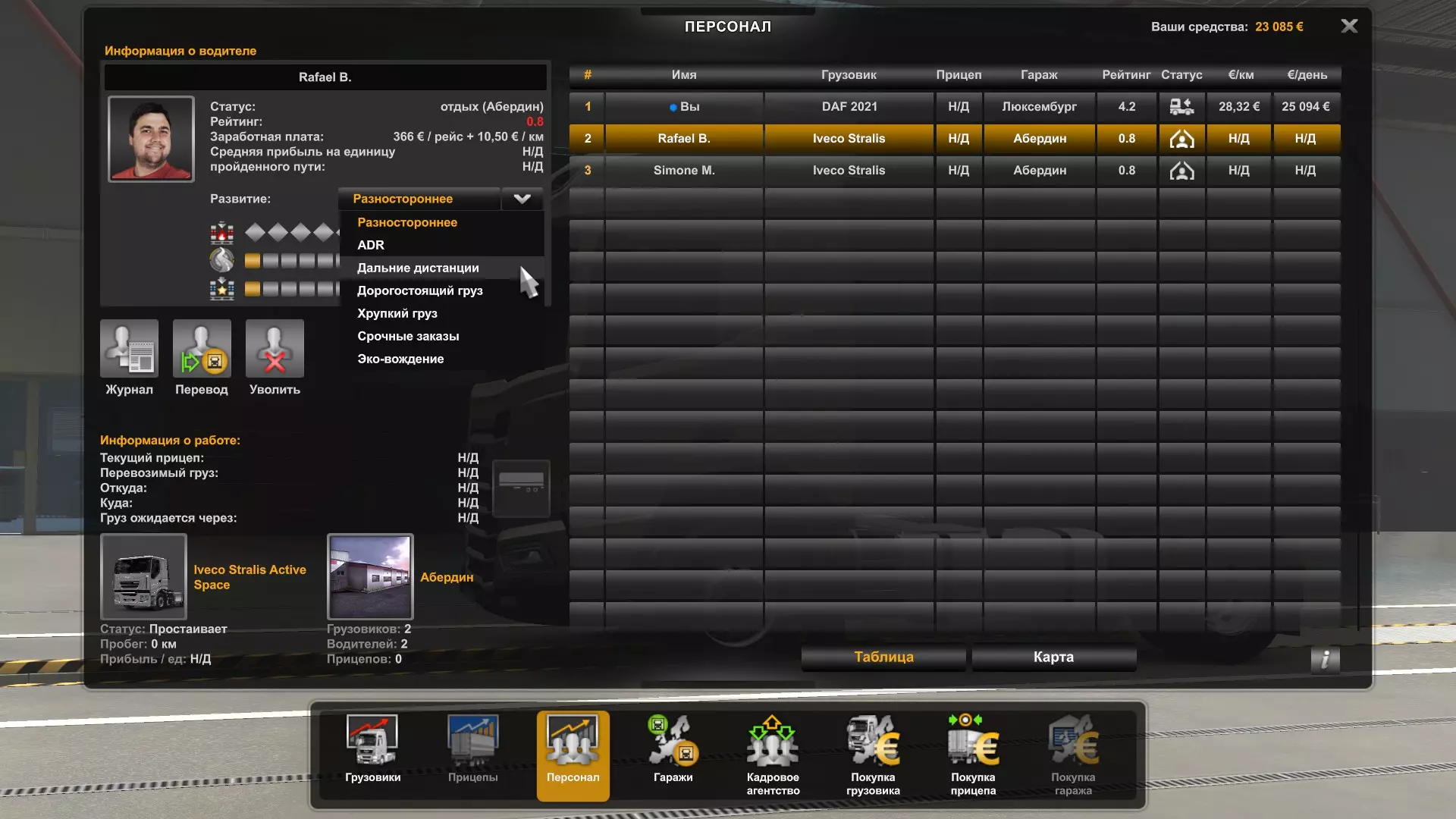
Task: Open the driver Журнал (log) icon
Action: pos(129,349)
